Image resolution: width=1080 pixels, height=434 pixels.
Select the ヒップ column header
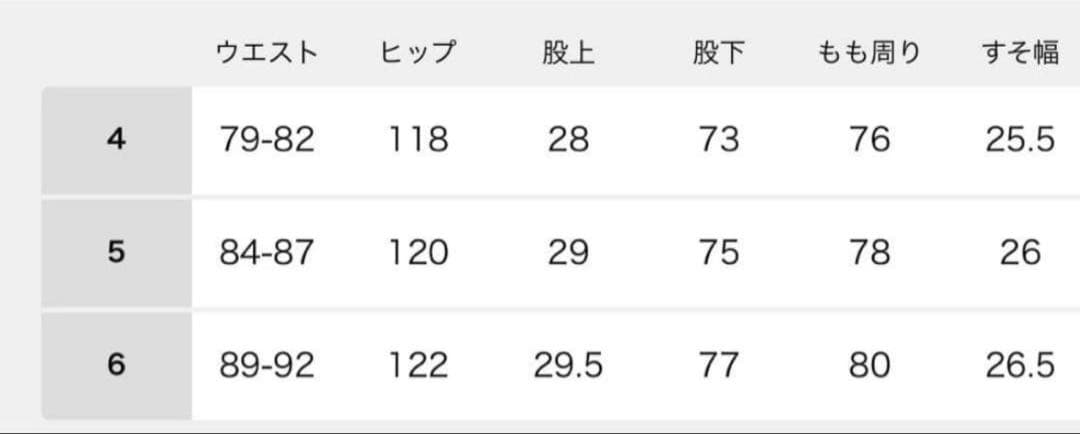(418, 53)
